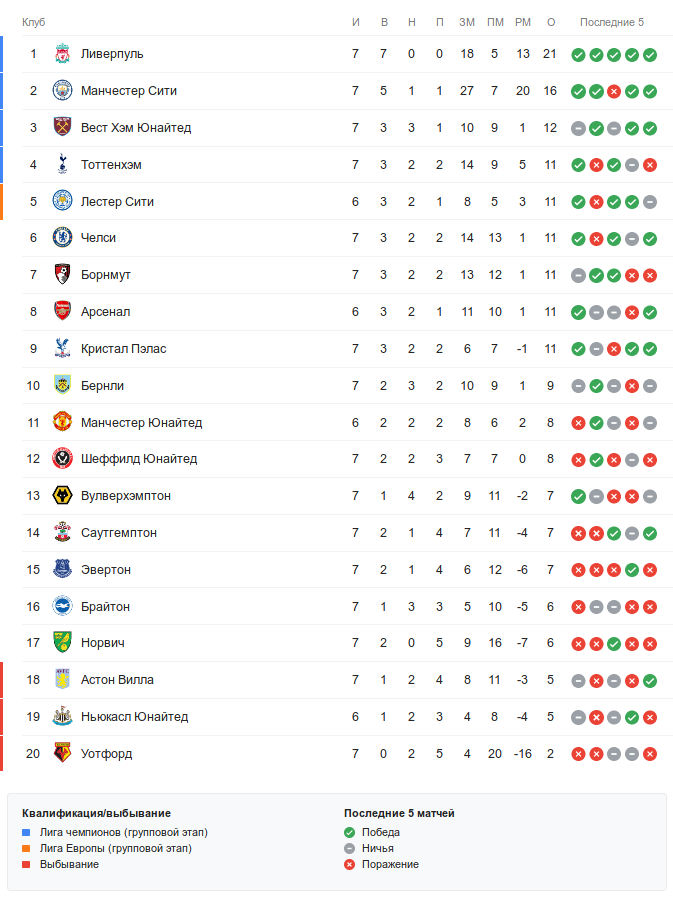Click the Wolverhampton club crest icon
Viewport: 673px width, 897px height.
pos(62,496)
